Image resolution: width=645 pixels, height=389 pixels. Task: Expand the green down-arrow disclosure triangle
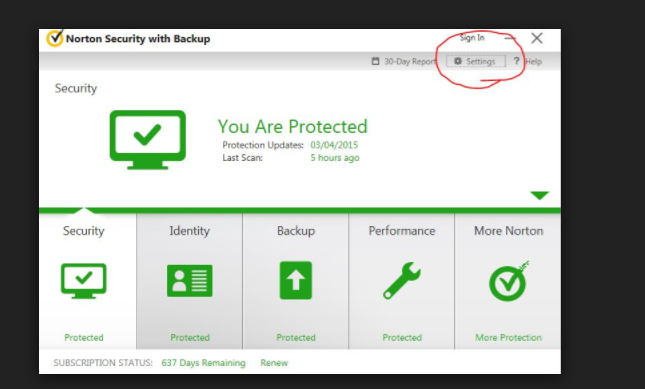coord(539,195)
